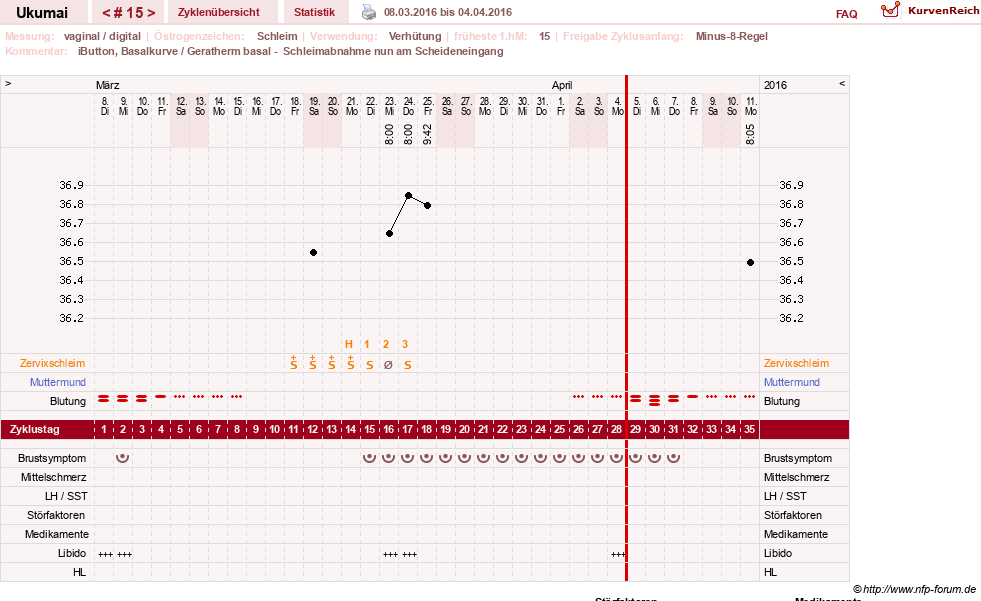Image resolution: width=981 pixels, height=601 pixels.
Task: Click cycle day 14 in the Zyklustag bar
Action: pos(350,430)
